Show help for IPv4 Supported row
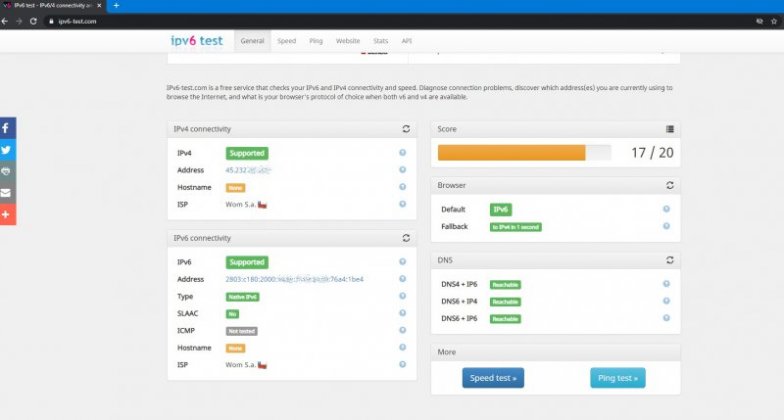This screenshot has width=784, height=420. (x=402, y=152)
